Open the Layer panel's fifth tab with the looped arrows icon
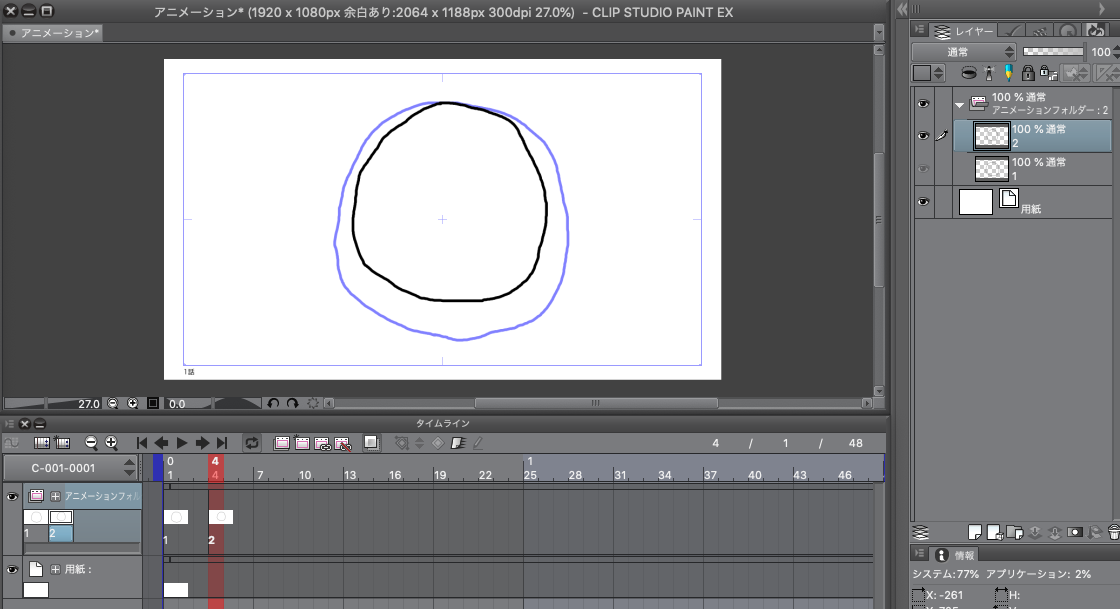The width and height of the screenshot is (1120, 609). [1095, 31]
